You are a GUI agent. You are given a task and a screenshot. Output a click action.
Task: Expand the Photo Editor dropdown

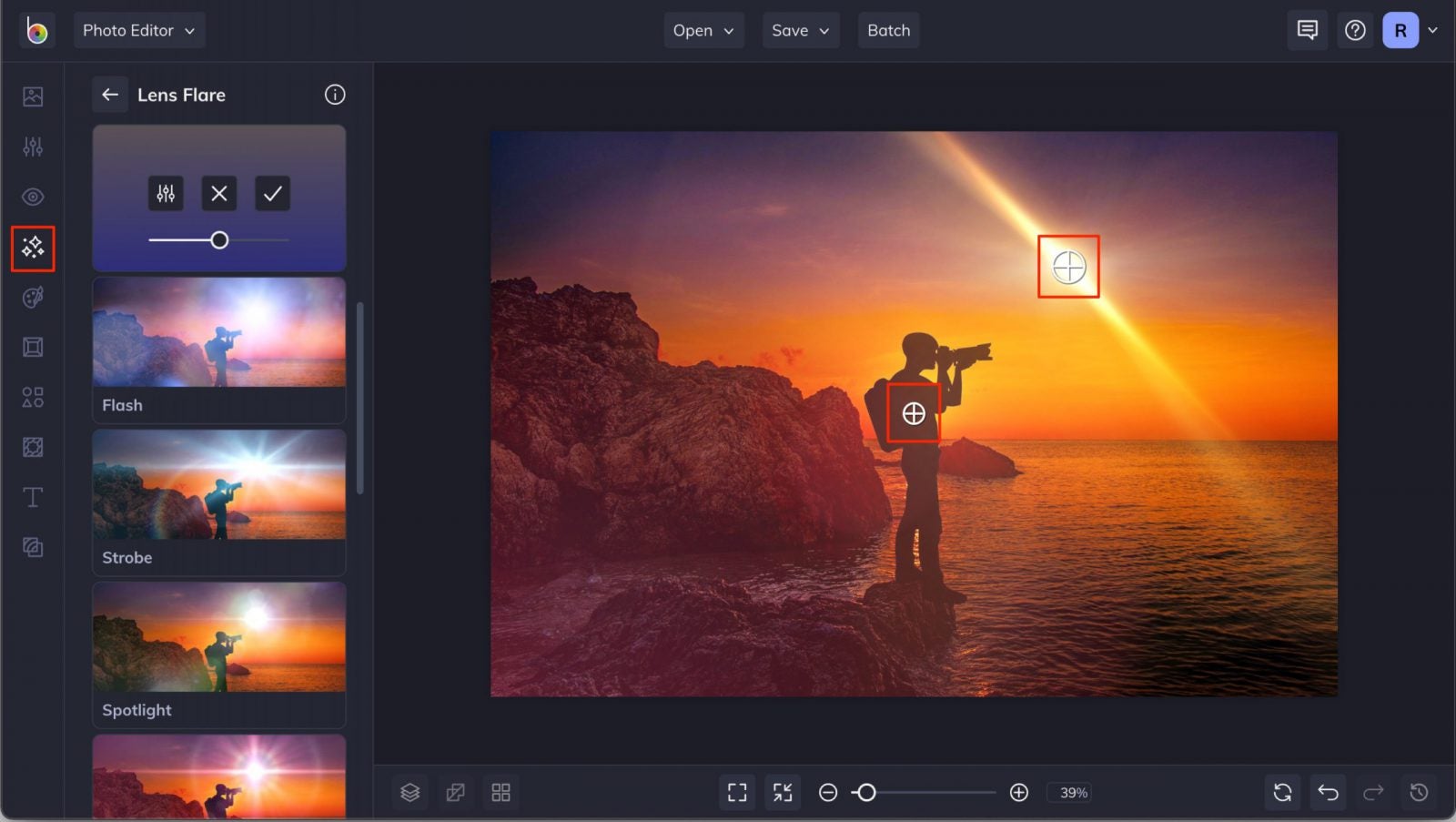138,30
